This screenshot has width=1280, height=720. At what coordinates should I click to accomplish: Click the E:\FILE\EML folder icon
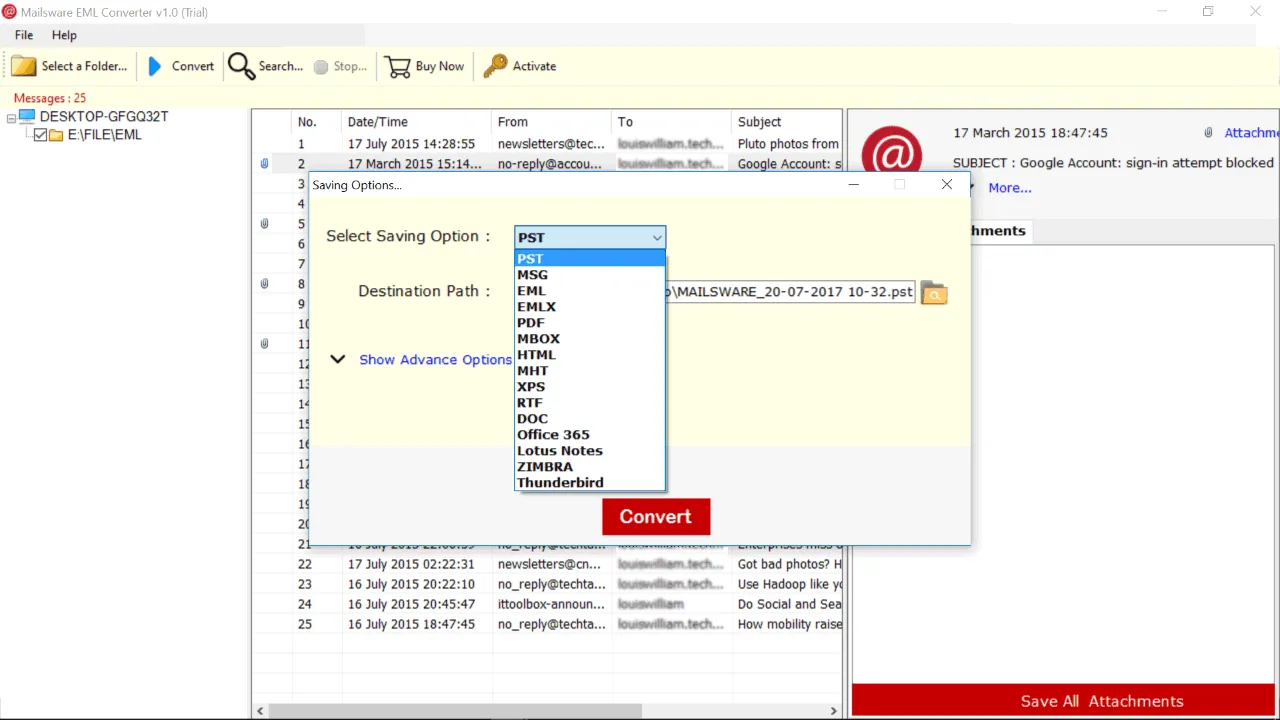(57, 135)
